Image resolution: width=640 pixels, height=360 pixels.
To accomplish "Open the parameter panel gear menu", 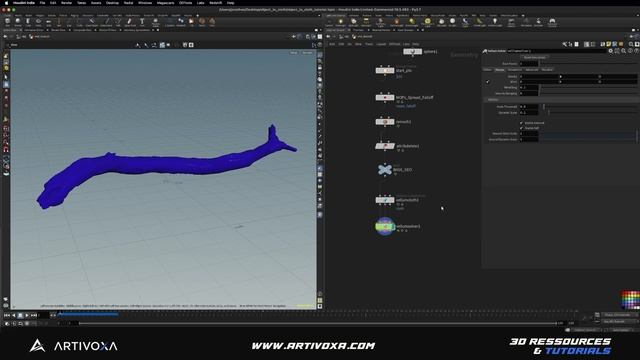I will [x=611, y=51].
